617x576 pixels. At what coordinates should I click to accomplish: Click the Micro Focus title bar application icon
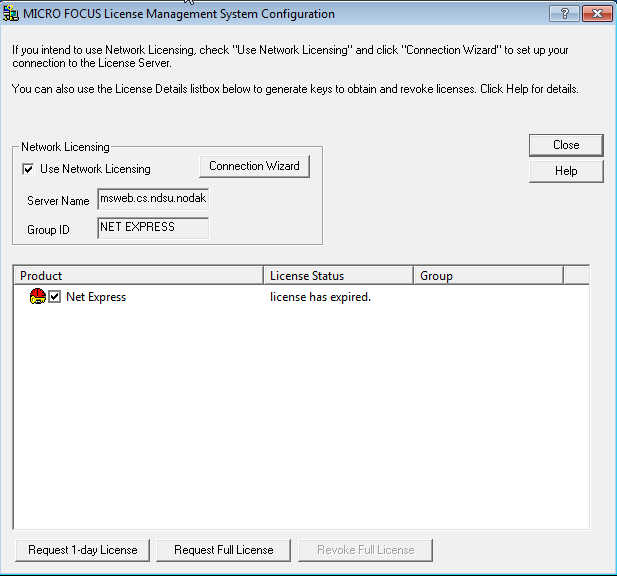11,14
